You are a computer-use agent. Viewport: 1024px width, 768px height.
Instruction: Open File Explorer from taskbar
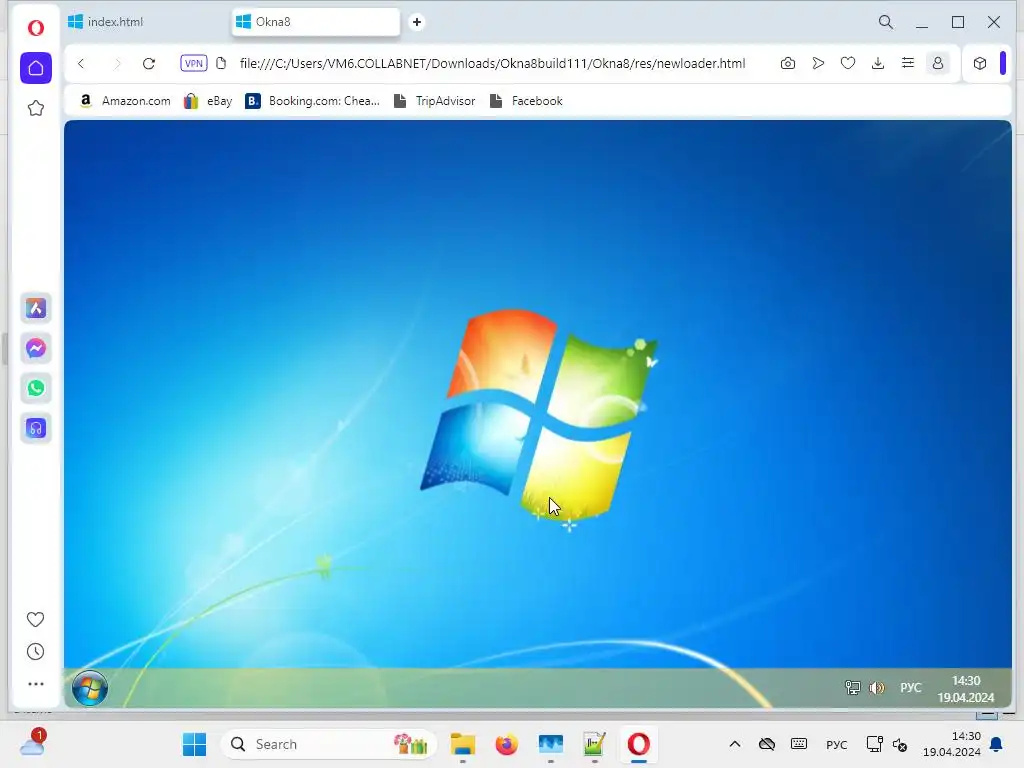coord(463,744)
